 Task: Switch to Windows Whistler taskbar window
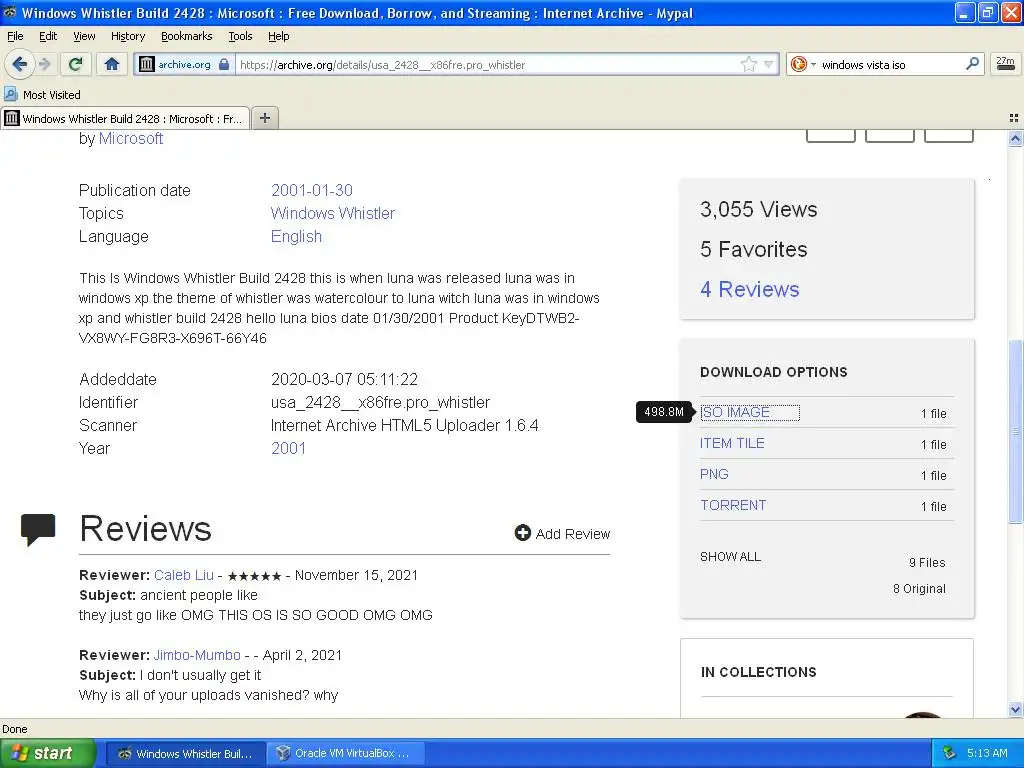(x=185, y=754)
